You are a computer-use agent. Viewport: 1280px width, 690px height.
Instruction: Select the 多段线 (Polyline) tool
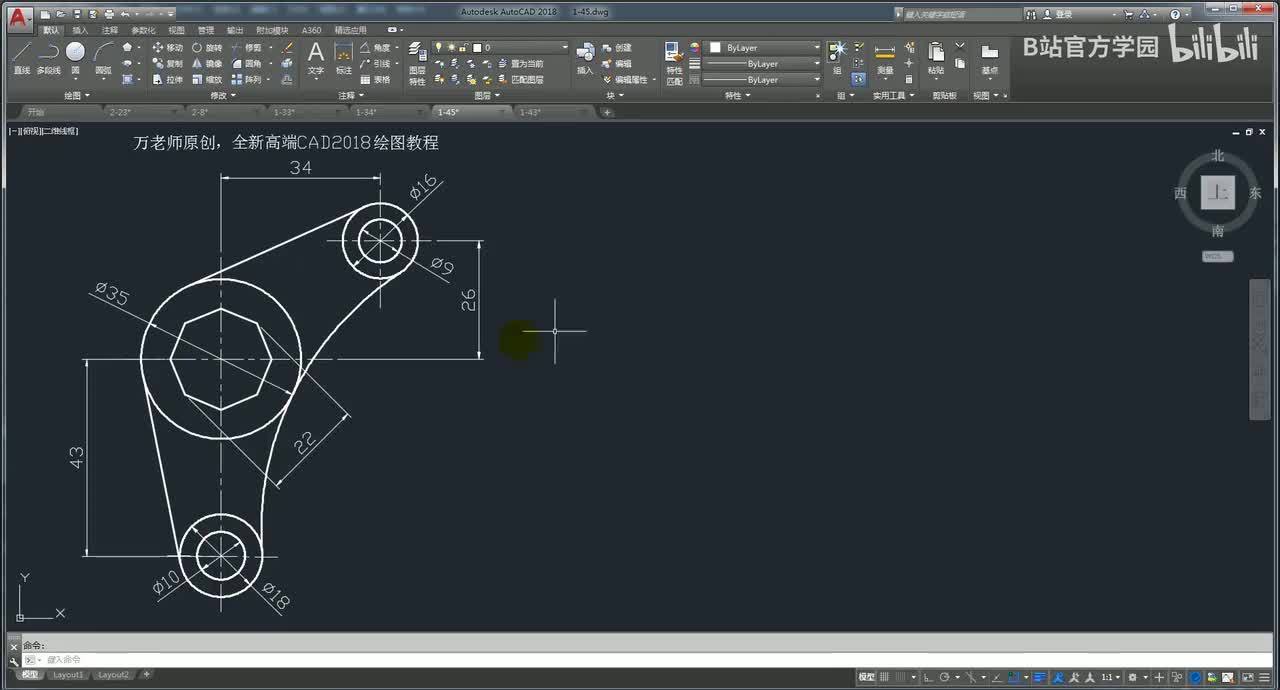(x=48, y=58)
